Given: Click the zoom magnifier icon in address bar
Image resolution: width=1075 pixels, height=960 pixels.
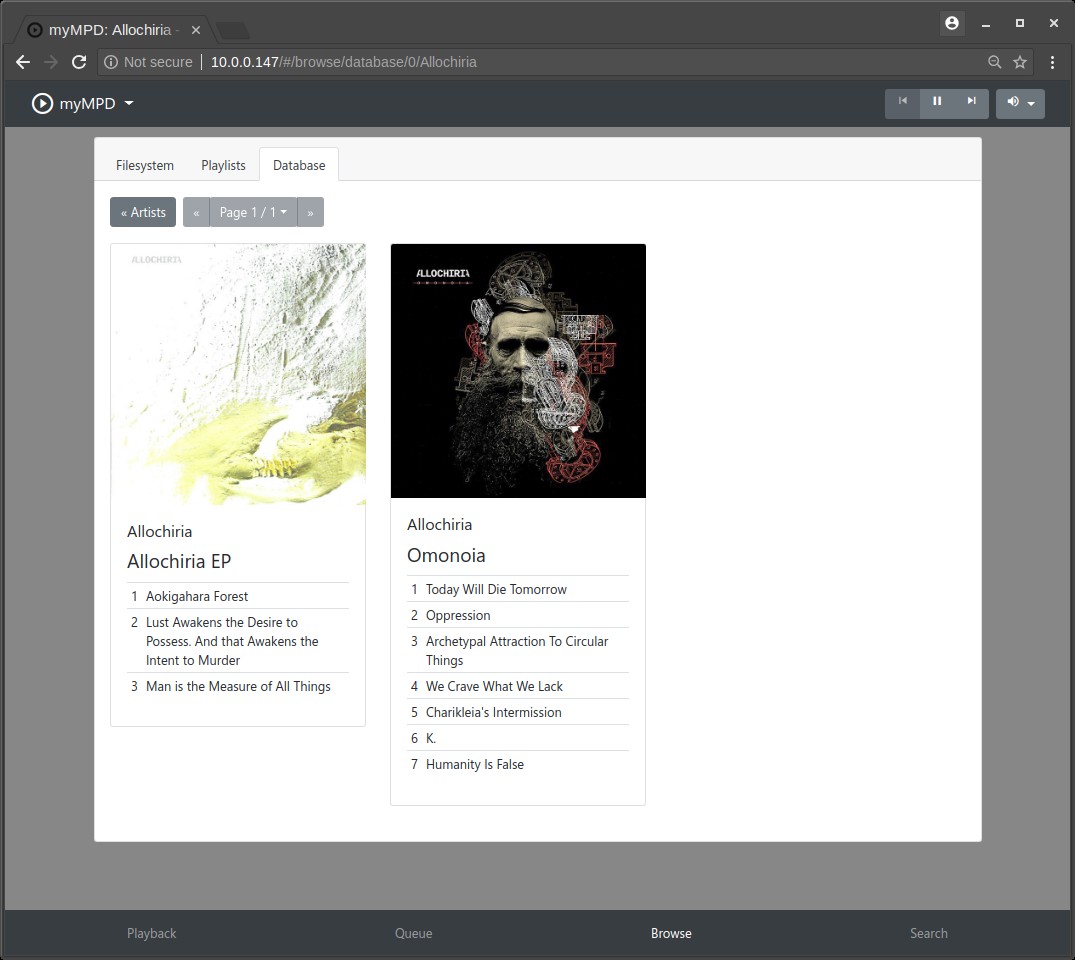Looking at the screenshot, I should point(994,62).
